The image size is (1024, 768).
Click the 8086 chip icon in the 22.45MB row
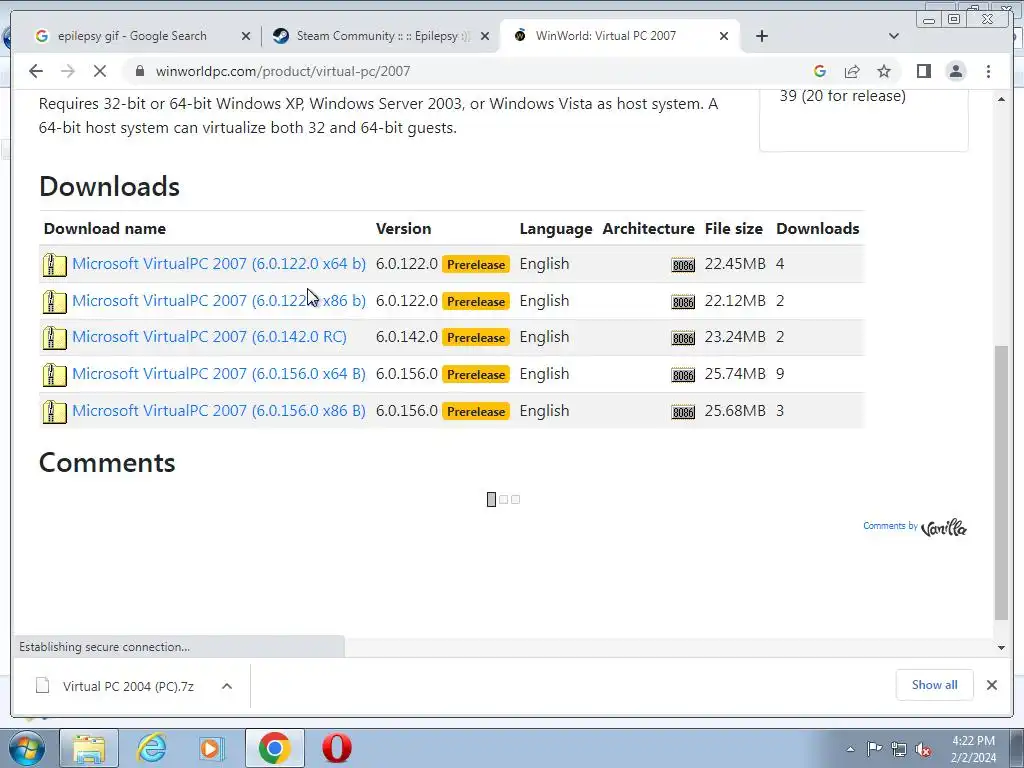[x=683, y=264]
